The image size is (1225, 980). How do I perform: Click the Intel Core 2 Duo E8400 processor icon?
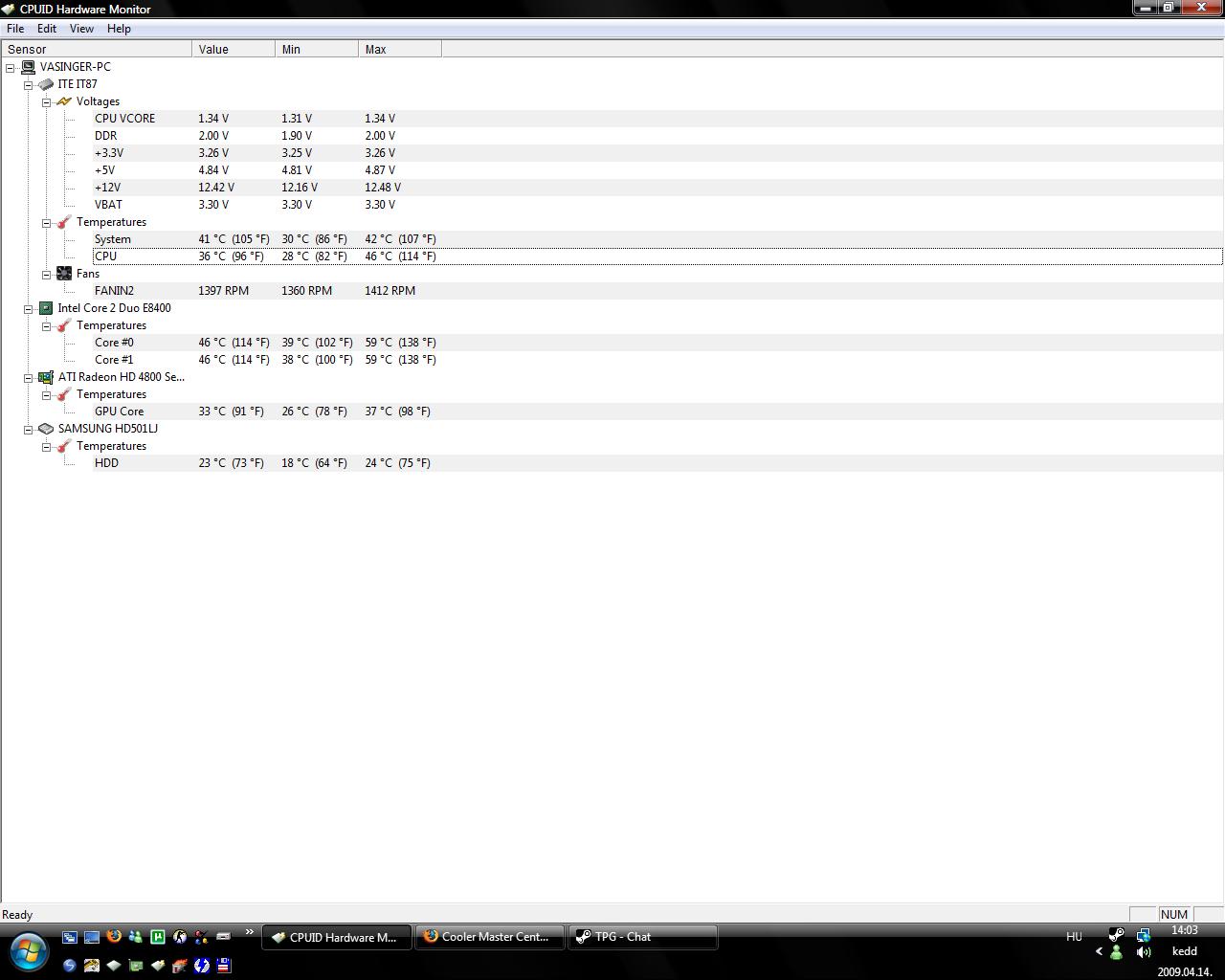click(46, 308)
